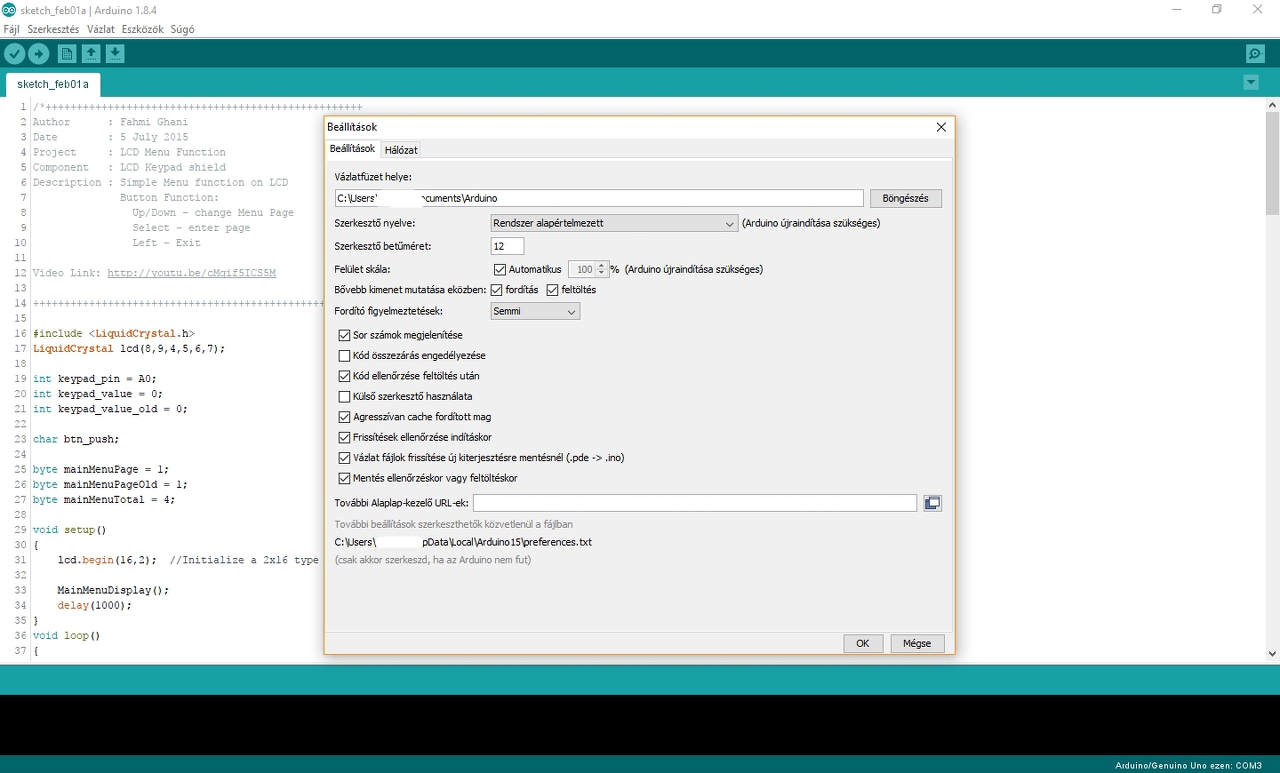This screenshot has width=1280, height=773.
Task: Open the preferences.txt file path link
Action: 463,542
